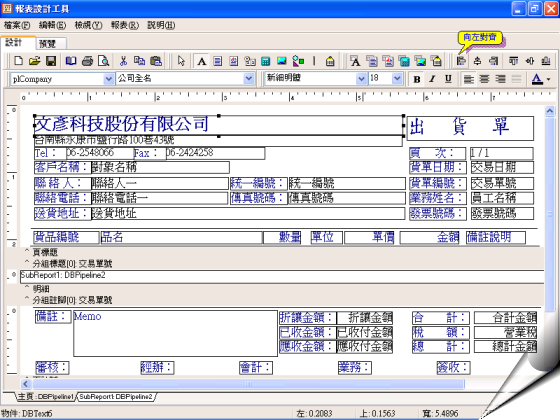Select the RichText component tool

click(x=233, y=61)
